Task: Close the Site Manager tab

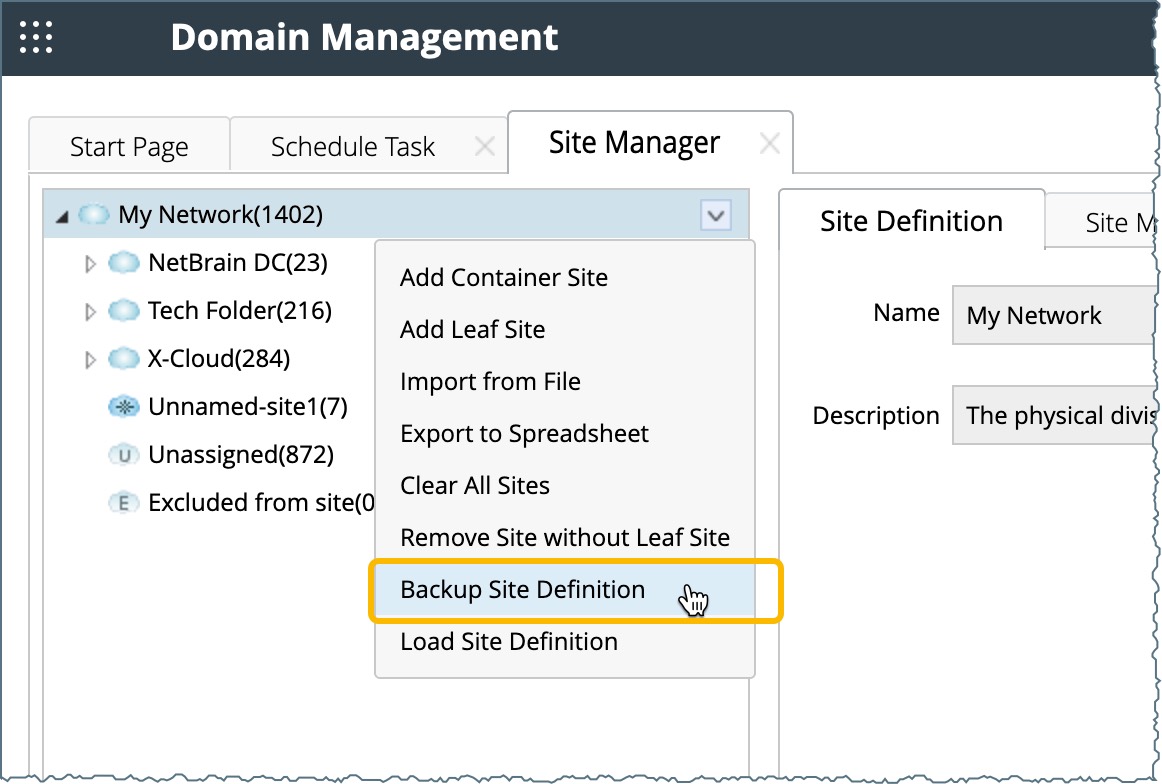Action: (769, 144)
